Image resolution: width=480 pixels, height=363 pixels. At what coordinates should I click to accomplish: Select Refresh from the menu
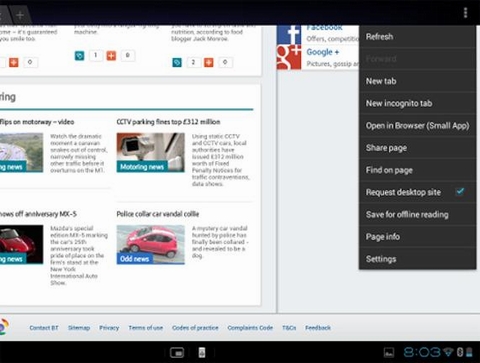[x=417, y=37]
